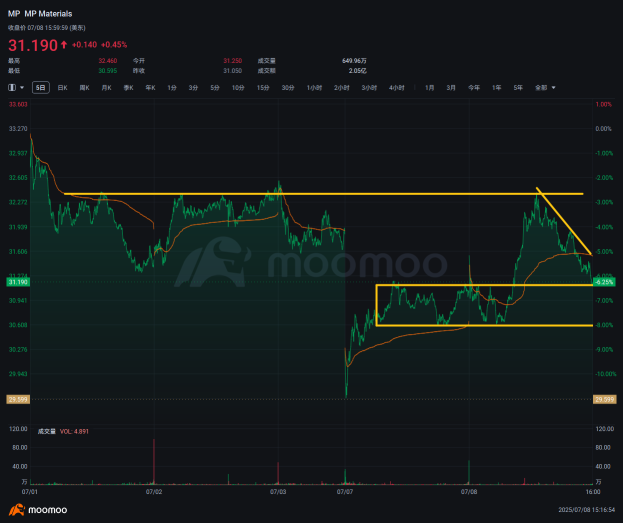Image resolution: width=623 pixels, height=523 pixels.
Task: Click the +0.140 price change value
Action: [84, 45]
